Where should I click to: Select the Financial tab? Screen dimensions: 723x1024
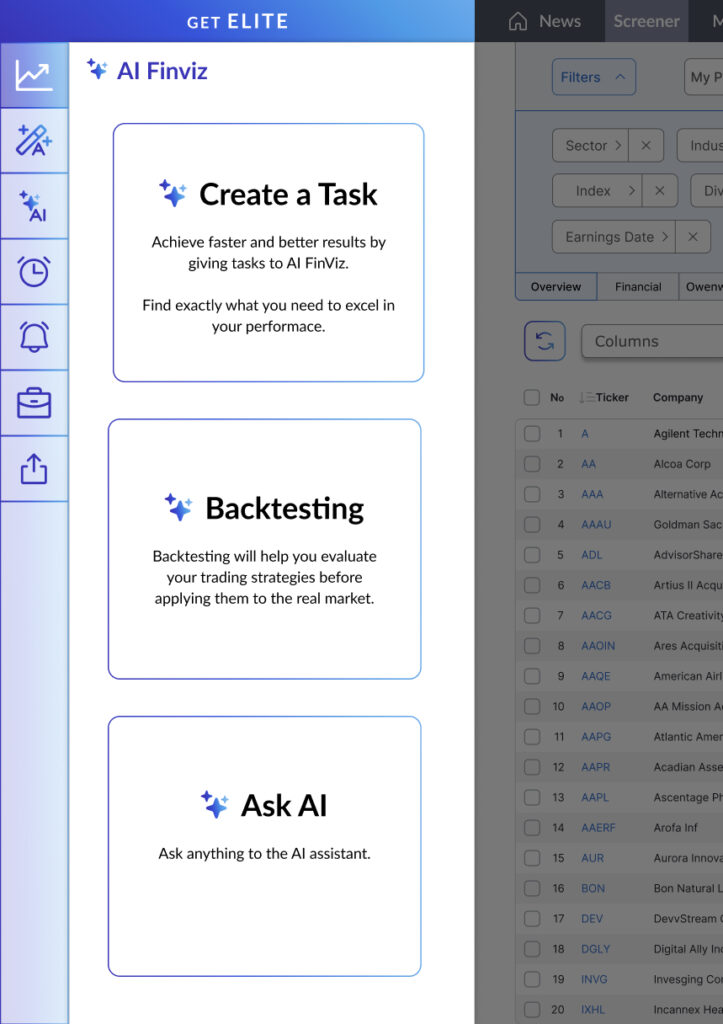638,287
